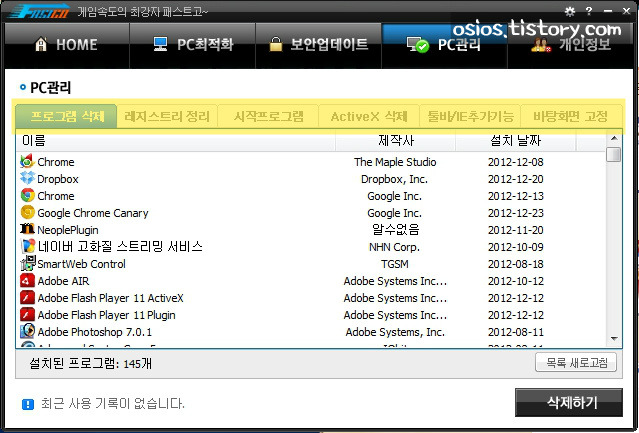Viewport: 639px width, 433px height.
Task: Click the 2012-12-08 install date
Action: click(516, 162)
